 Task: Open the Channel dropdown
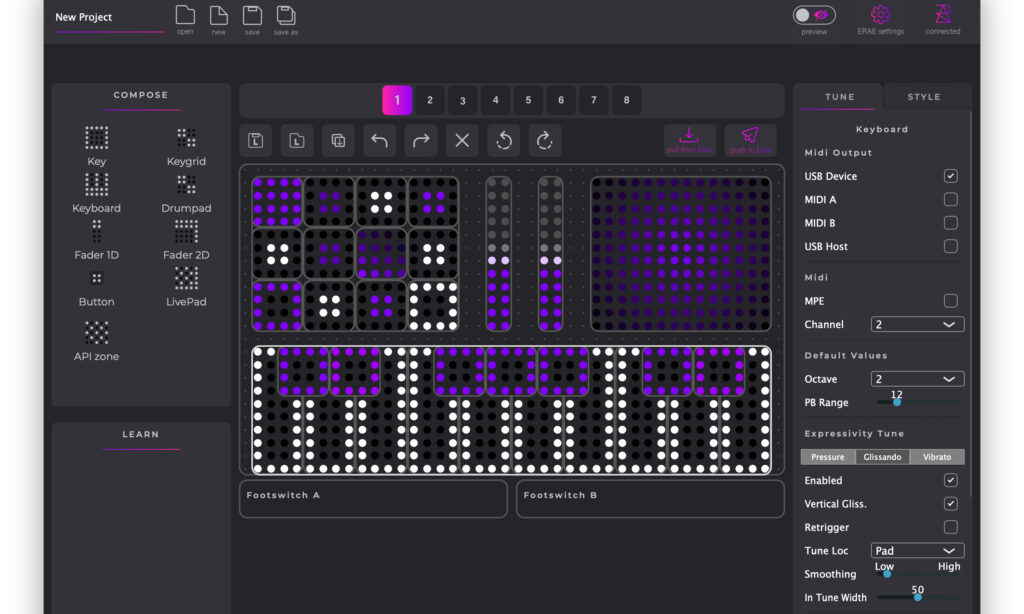click(x=917, y=325)
